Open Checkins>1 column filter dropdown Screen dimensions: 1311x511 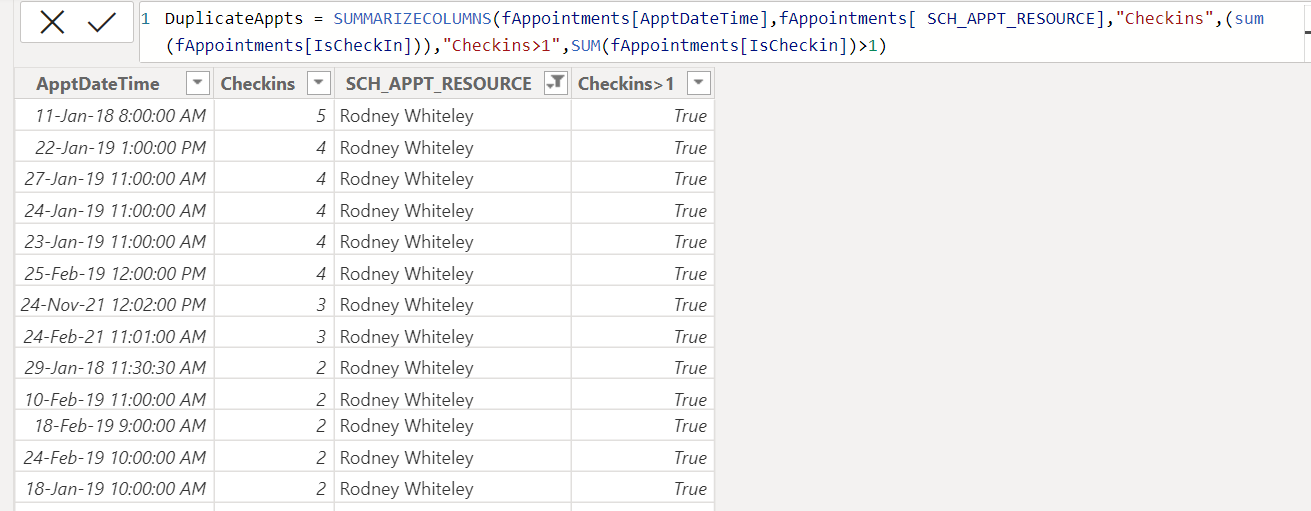click(699, 84)
